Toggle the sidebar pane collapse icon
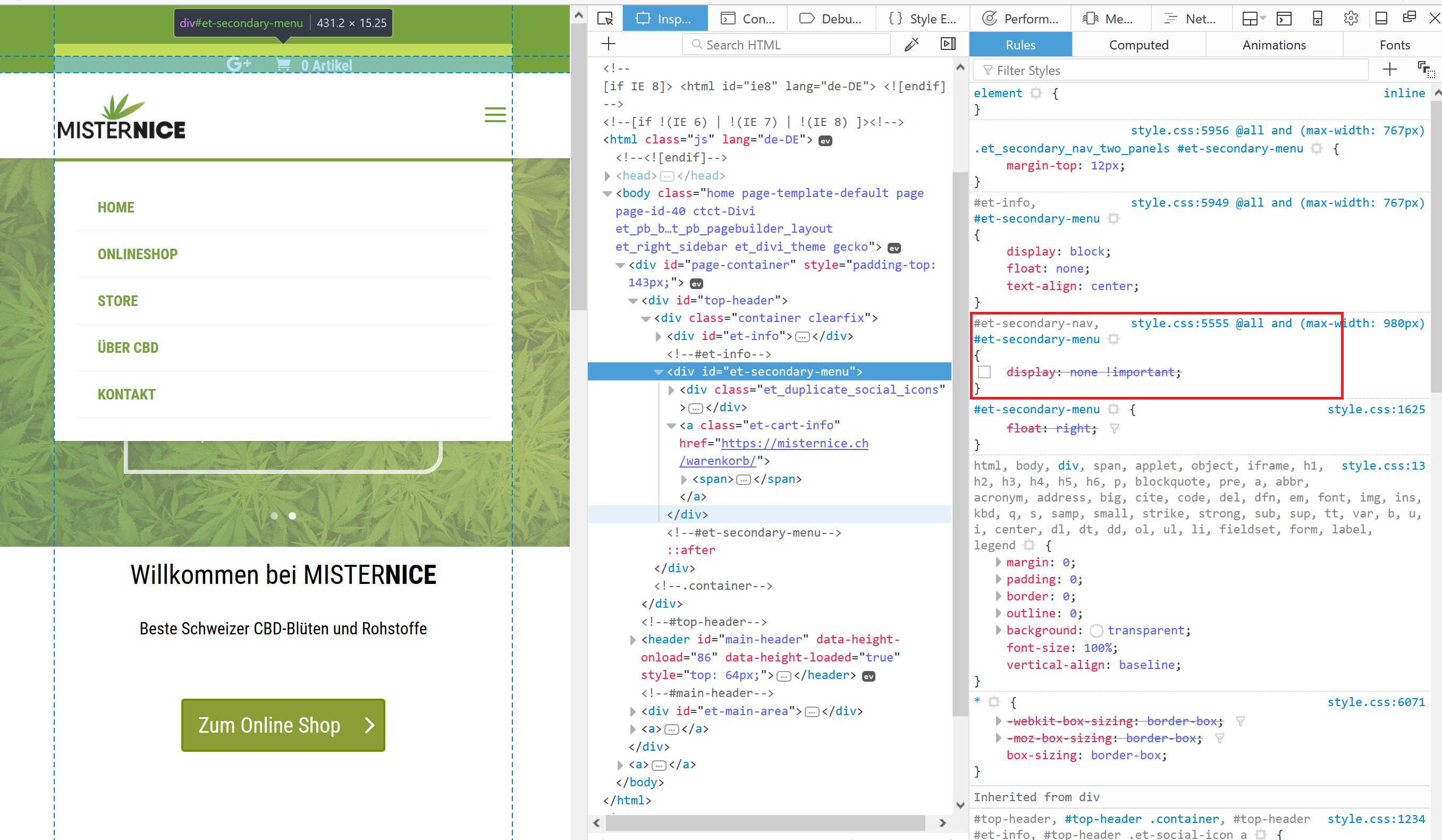Screen dimensions: 1442x840 (948, 44)
